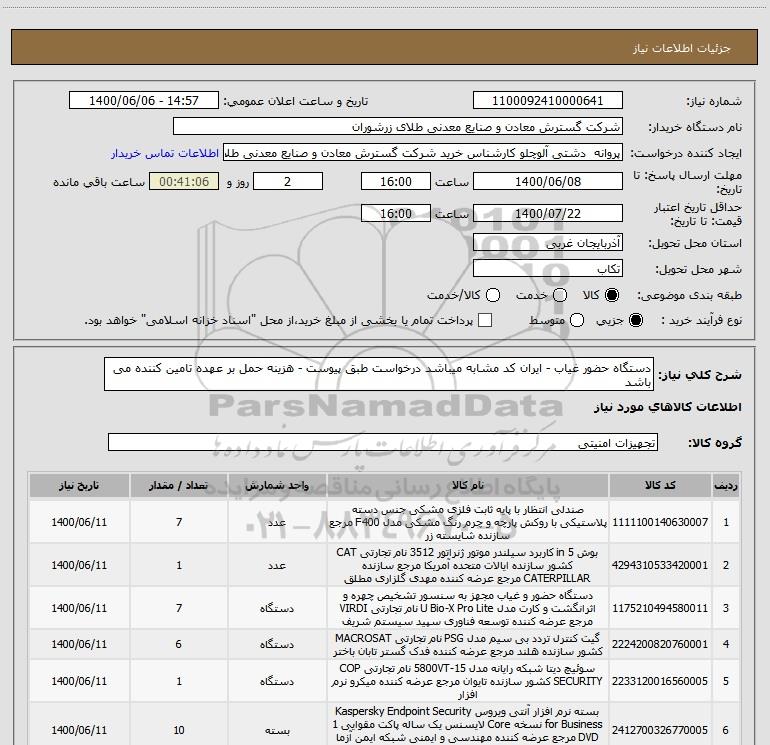Click the remaining time countdown 00:41:06
This screenshot has width=770, height=745.
184,181
